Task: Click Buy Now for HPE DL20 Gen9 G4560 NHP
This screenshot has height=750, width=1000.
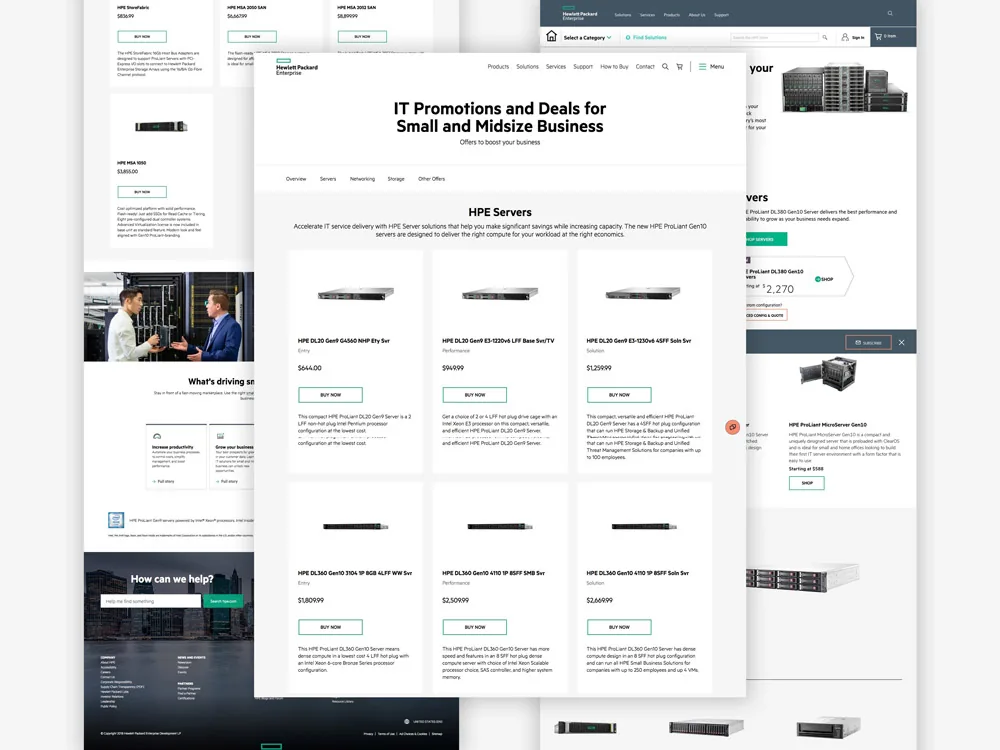Action: pos(330,395)
